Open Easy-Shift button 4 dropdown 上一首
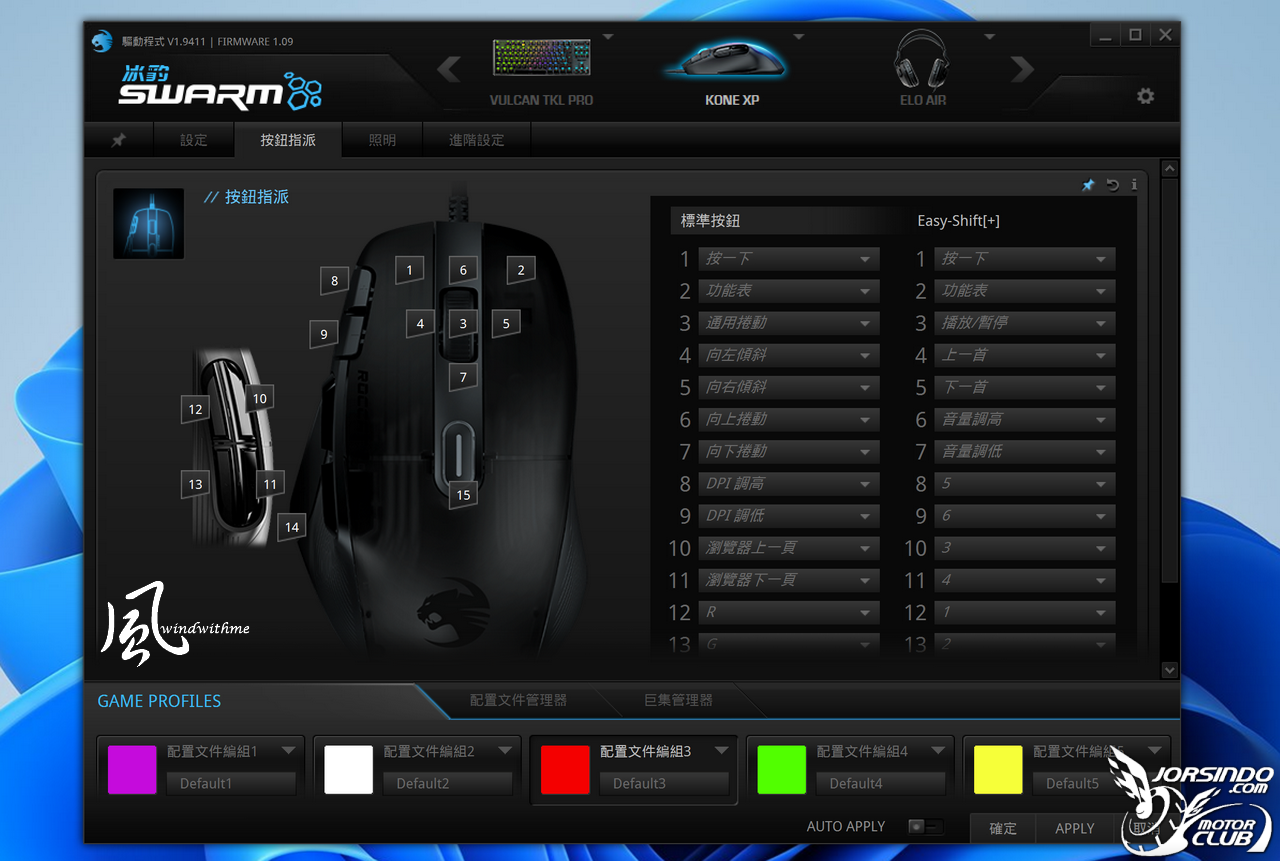The image size is (1280, 861). [1025, 355]
